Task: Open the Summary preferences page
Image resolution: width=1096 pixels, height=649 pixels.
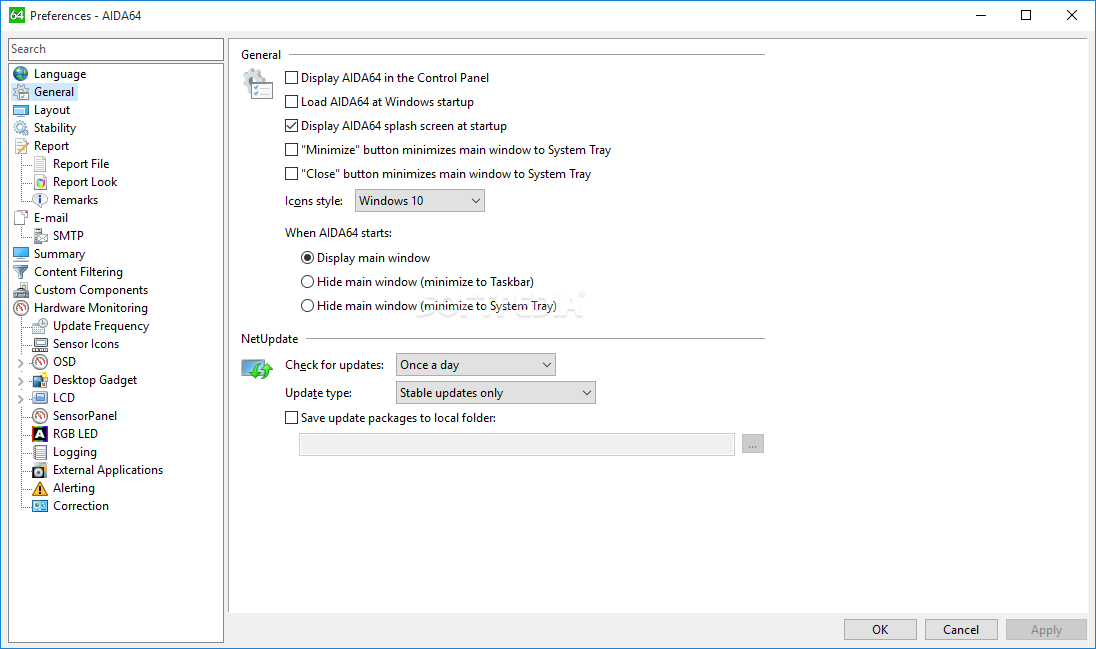Action: (x=59, y=254)
